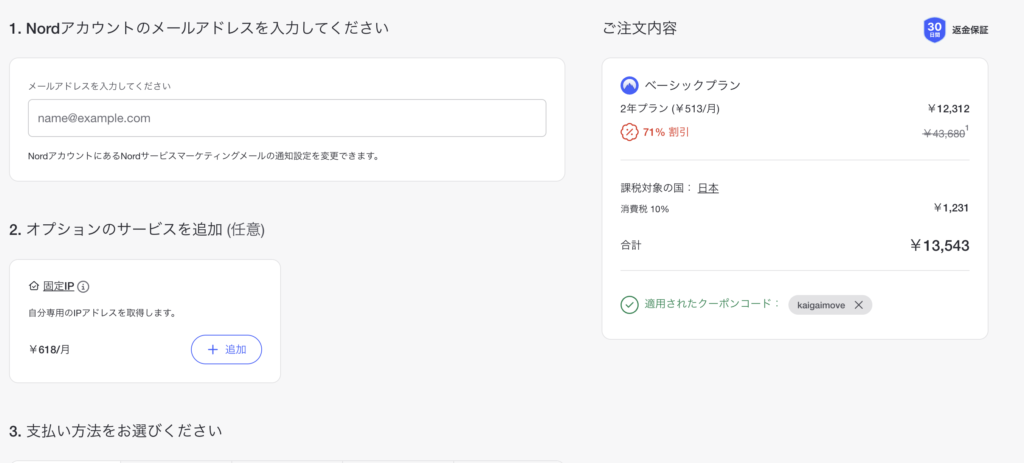Change the tax country 日本
The width and height of the screenshot is (1024, 463).
tap(708, 188)
